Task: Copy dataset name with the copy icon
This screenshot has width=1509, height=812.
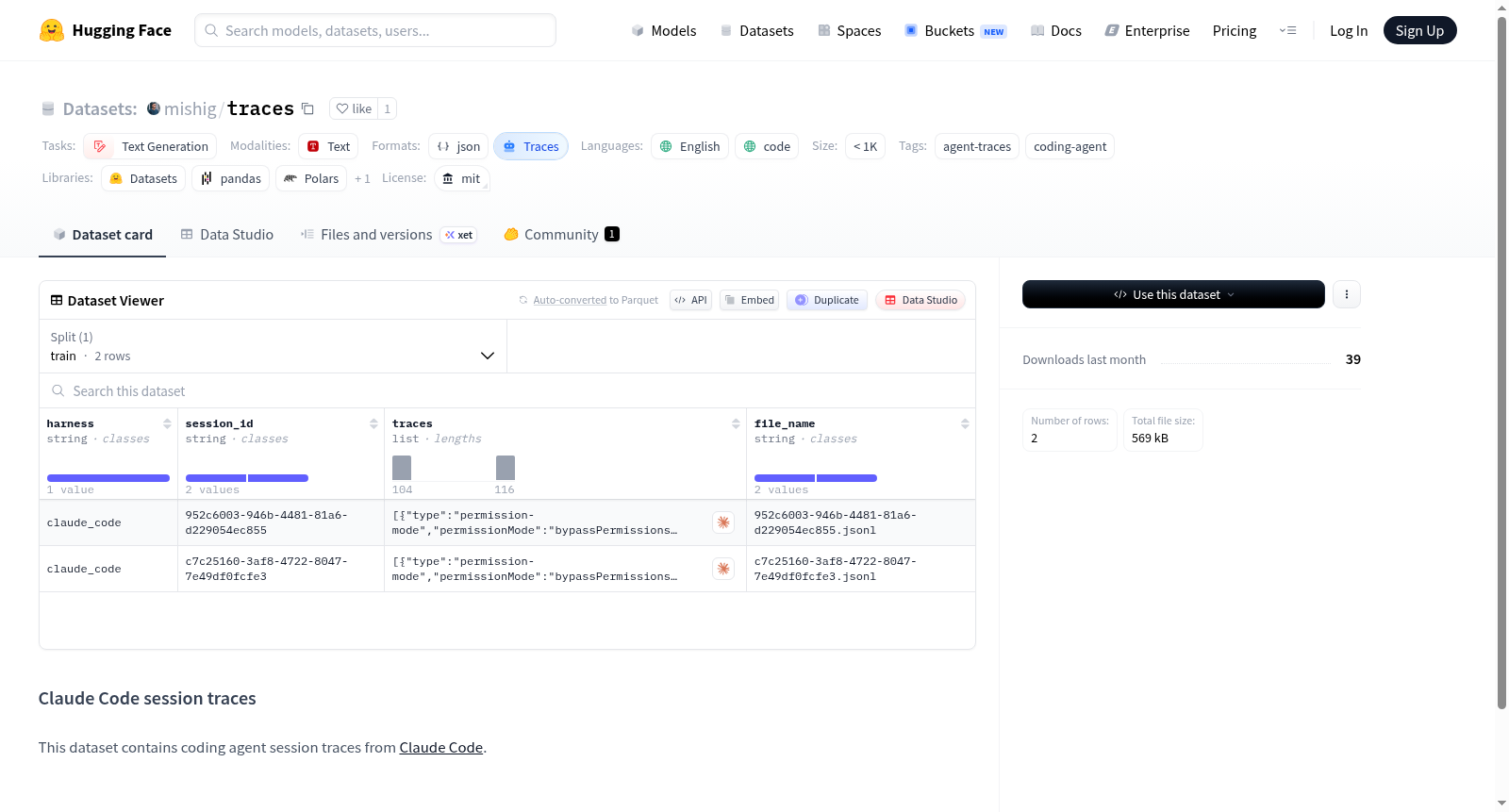Action: click(307, 108)
